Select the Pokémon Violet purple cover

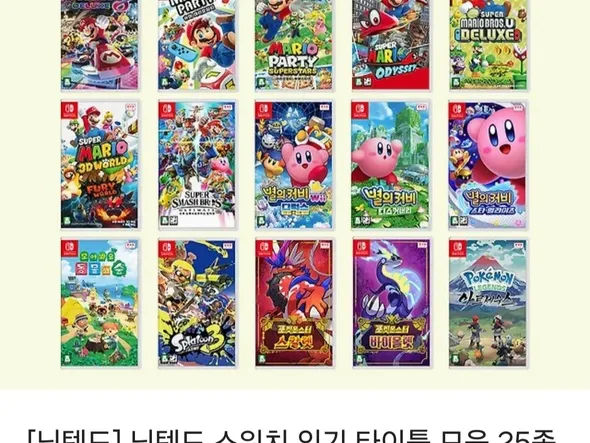(391, 303)
